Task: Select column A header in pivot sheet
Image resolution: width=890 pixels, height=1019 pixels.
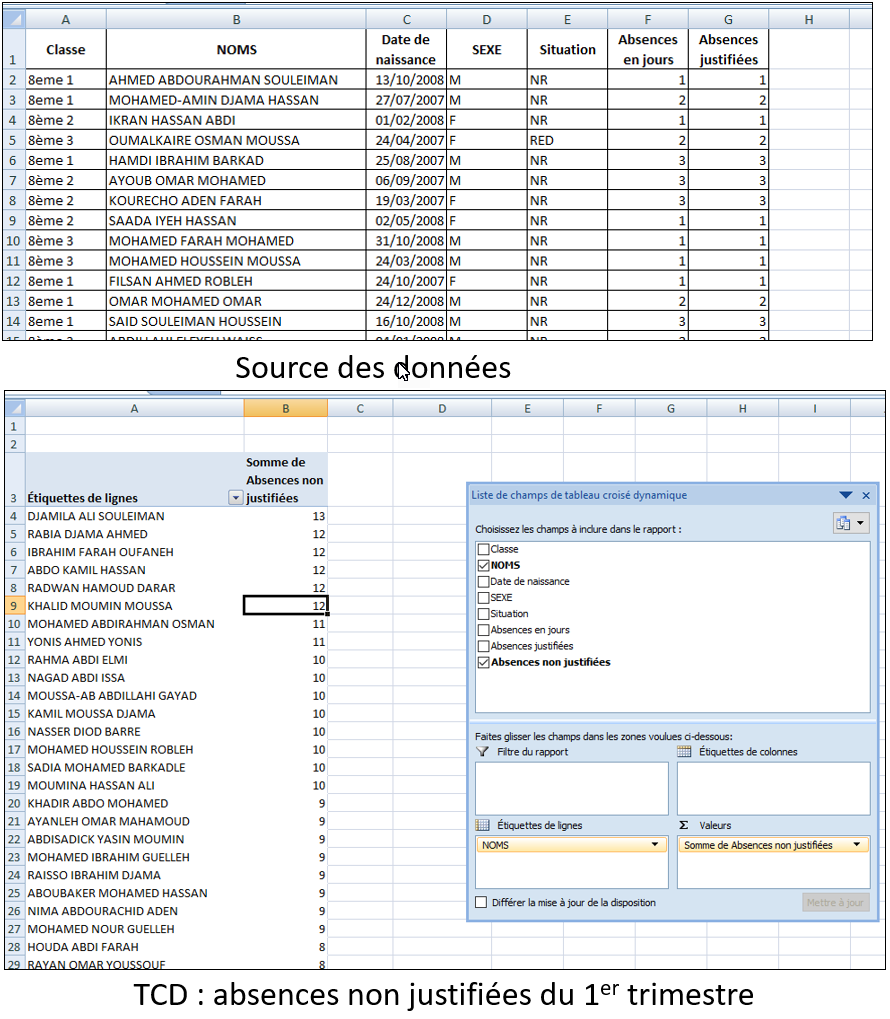Action: coord(135,409)
